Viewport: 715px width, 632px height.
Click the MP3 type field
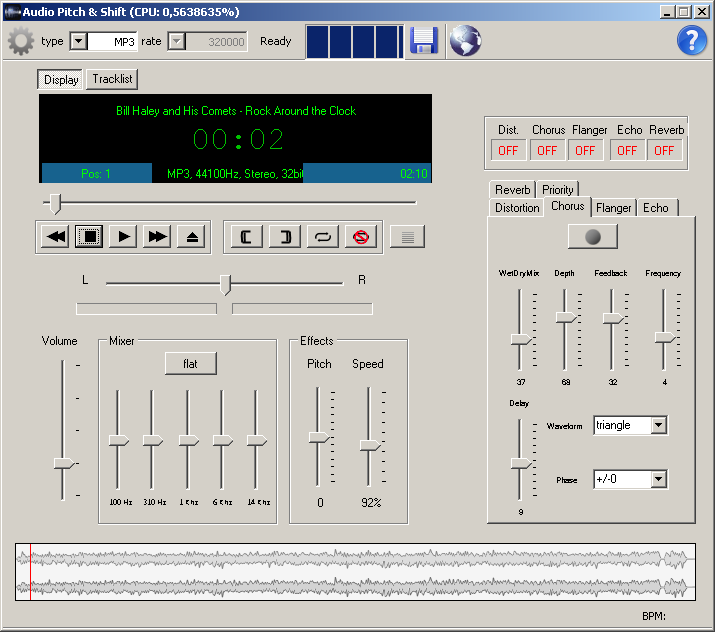[x=112, y=42]
